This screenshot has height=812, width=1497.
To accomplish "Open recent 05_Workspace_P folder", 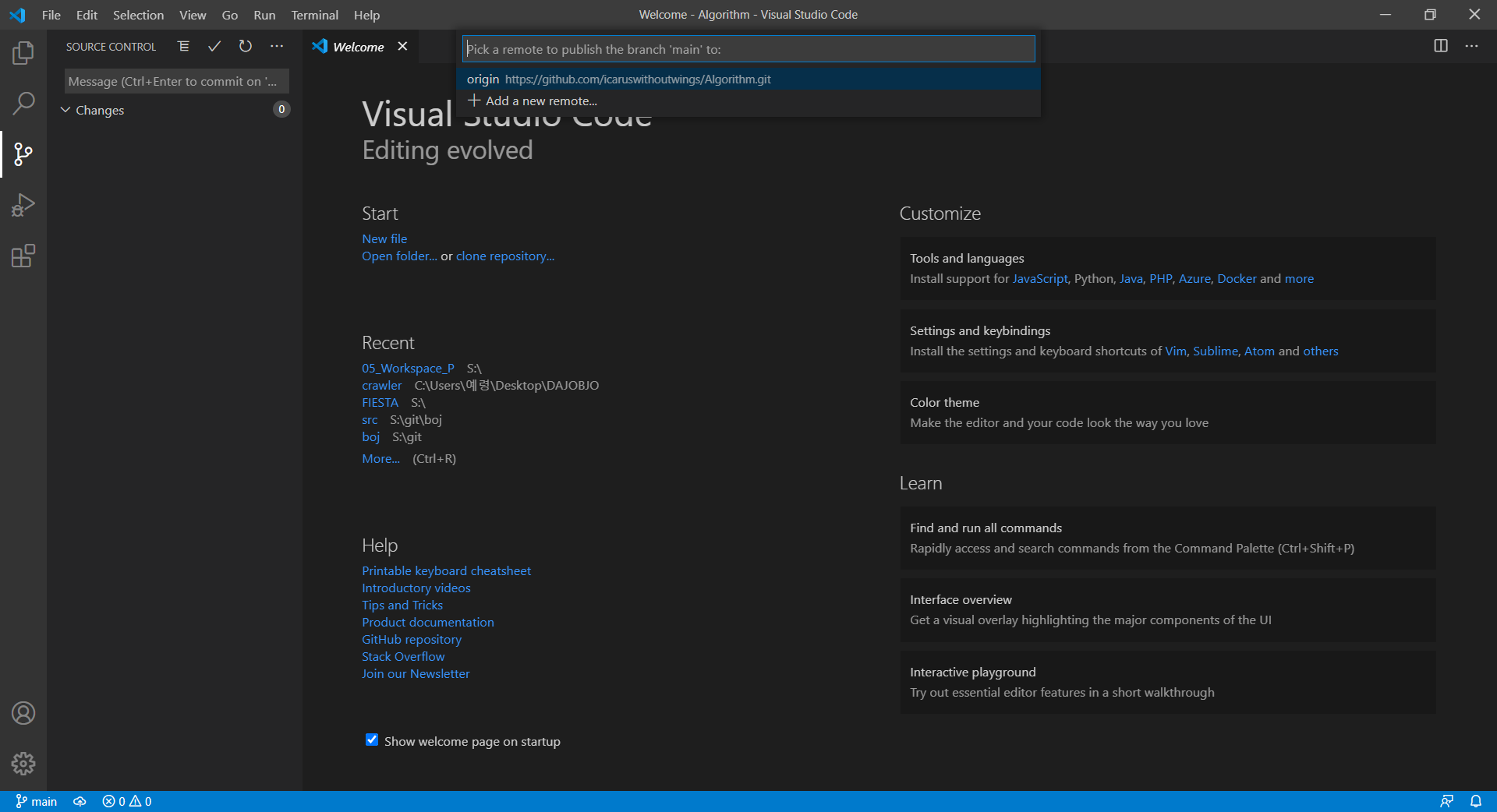I will [408, 368].
